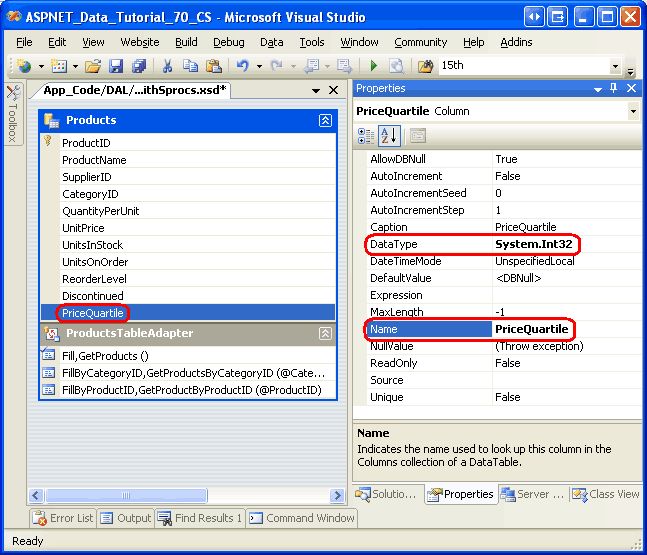
Task: Open the 15th find combo dropdown
Action: coord(615,66)
